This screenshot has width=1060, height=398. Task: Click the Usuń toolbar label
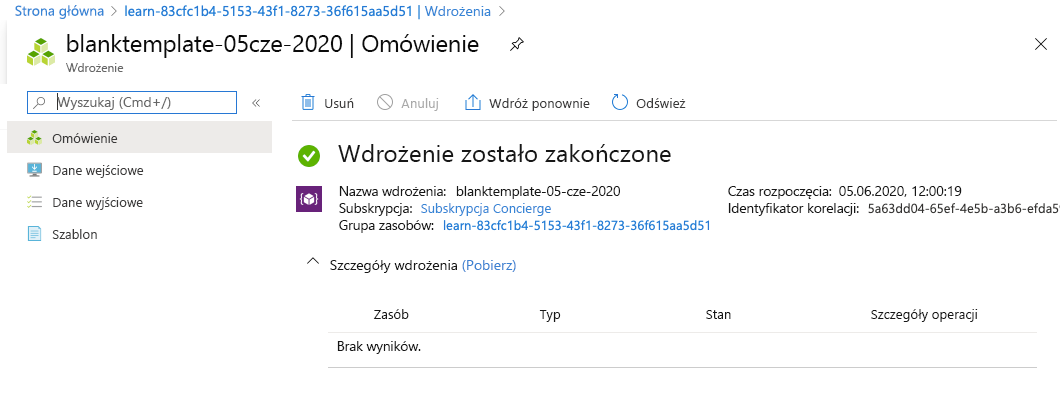(339, 103)
